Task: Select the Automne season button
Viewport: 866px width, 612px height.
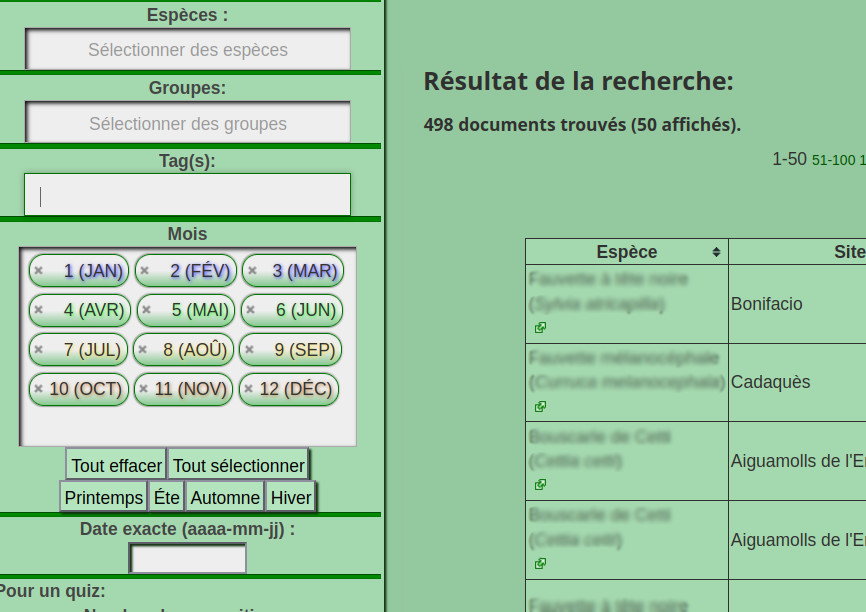Action: coord(225,497)
